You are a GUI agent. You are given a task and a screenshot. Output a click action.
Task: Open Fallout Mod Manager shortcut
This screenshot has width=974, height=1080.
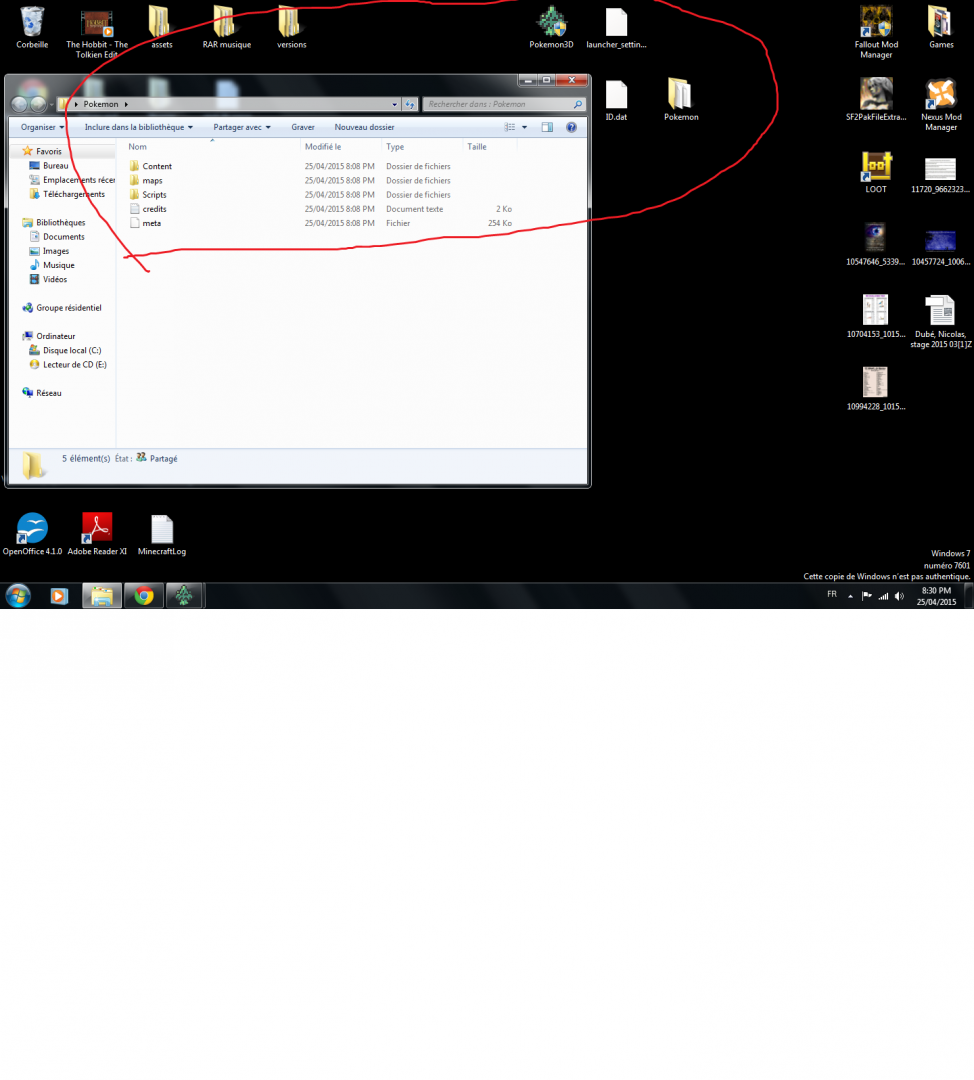tap(876, 32)
